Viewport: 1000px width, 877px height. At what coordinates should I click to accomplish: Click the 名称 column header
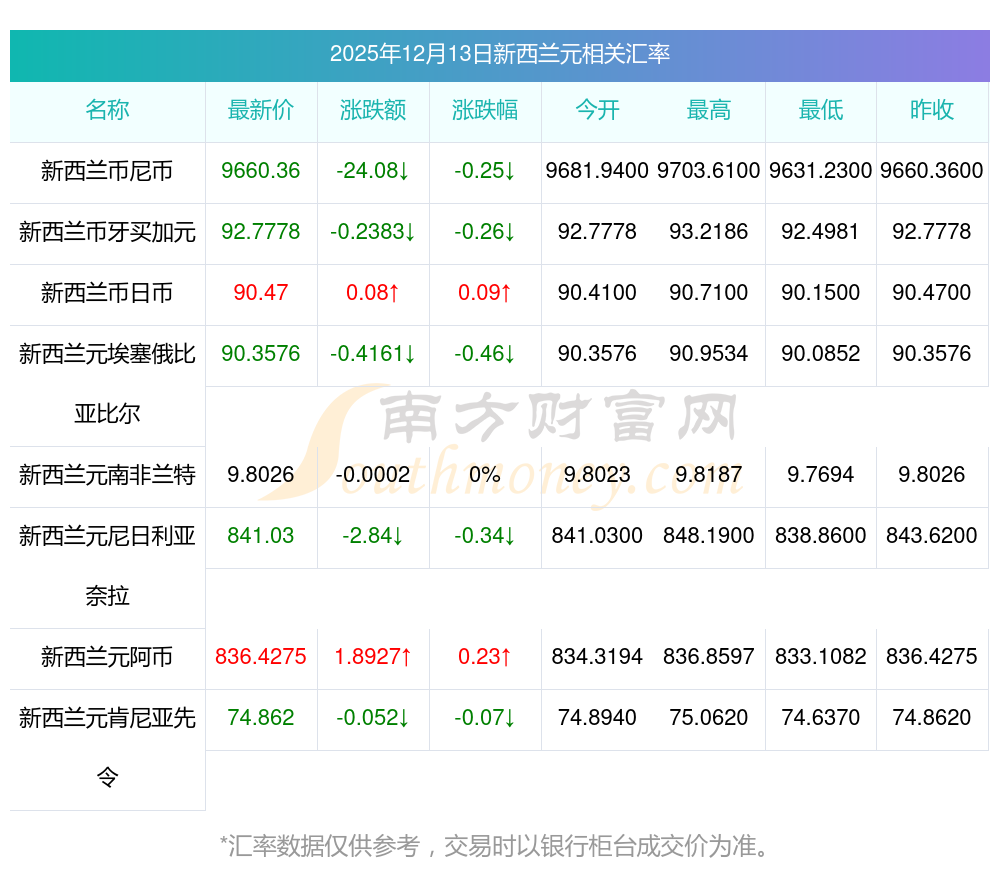(x=107, y=111)
